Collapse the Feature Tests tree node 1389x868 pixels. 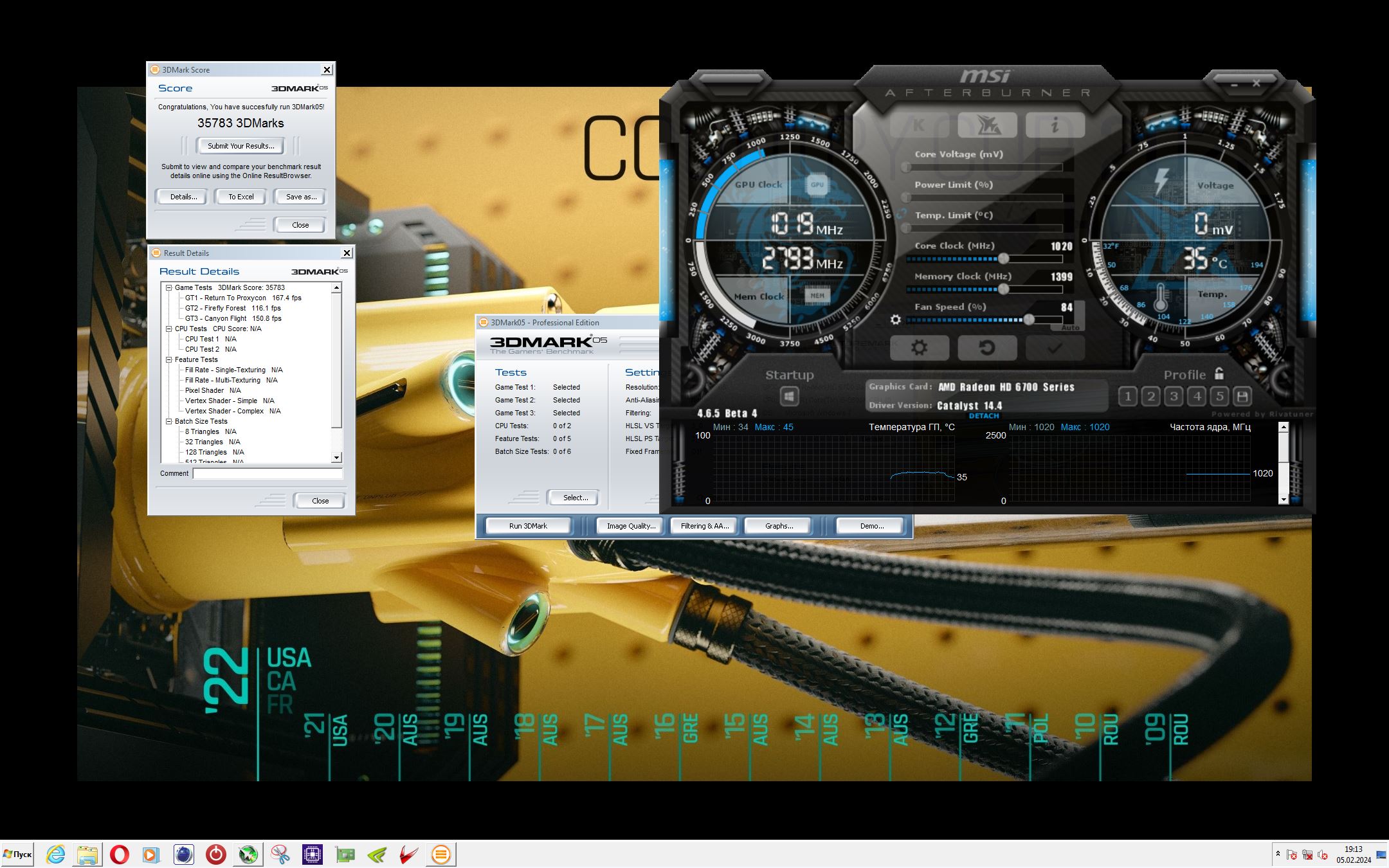click(x=169, y=359)
